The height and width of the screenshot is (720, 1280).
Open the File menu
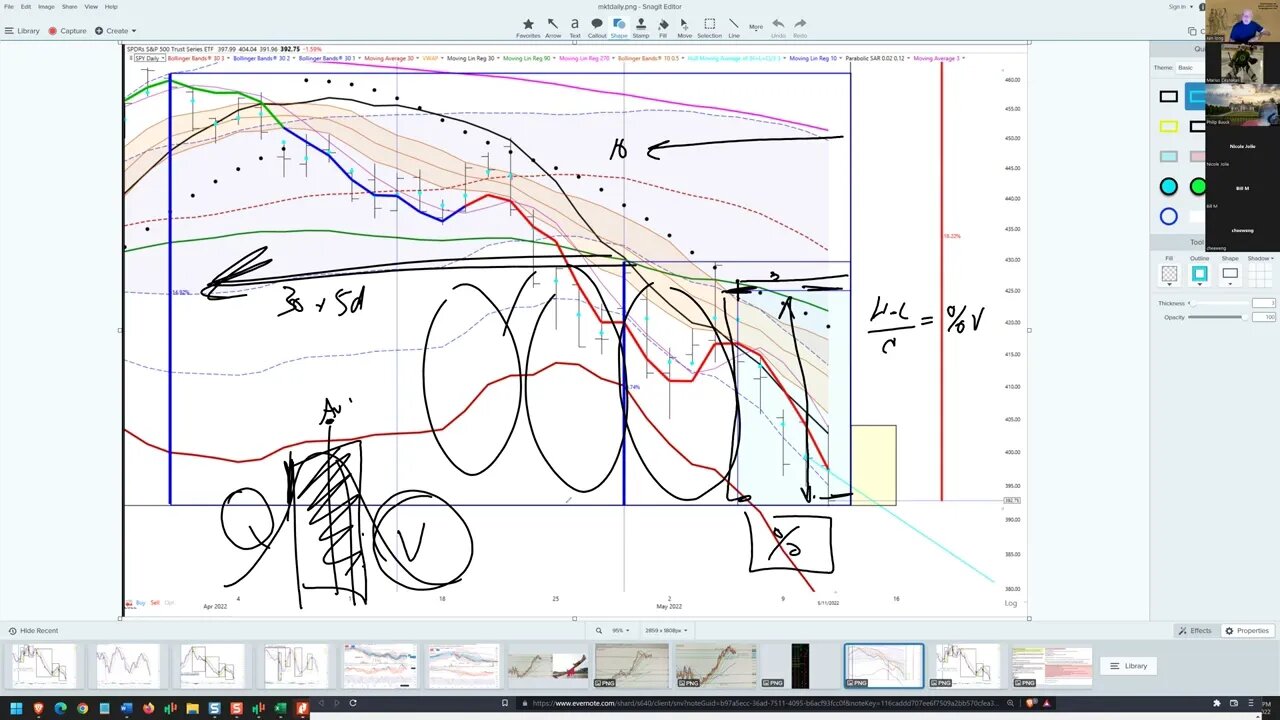pyautogui.click(x=9, y=6)
